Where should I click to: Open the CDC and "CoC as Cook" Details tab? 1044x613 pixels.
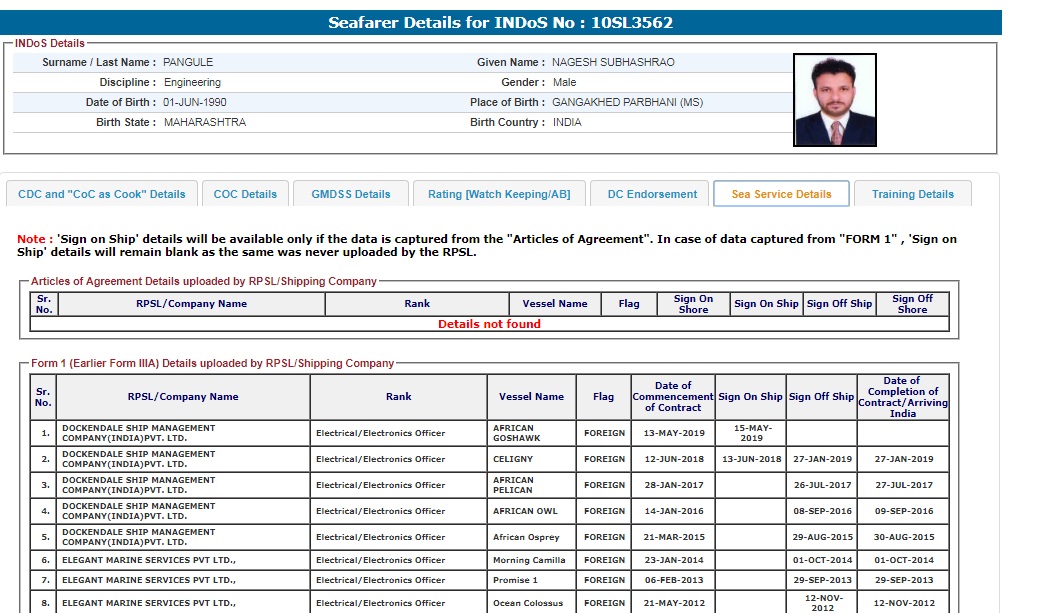pos(101,194)
